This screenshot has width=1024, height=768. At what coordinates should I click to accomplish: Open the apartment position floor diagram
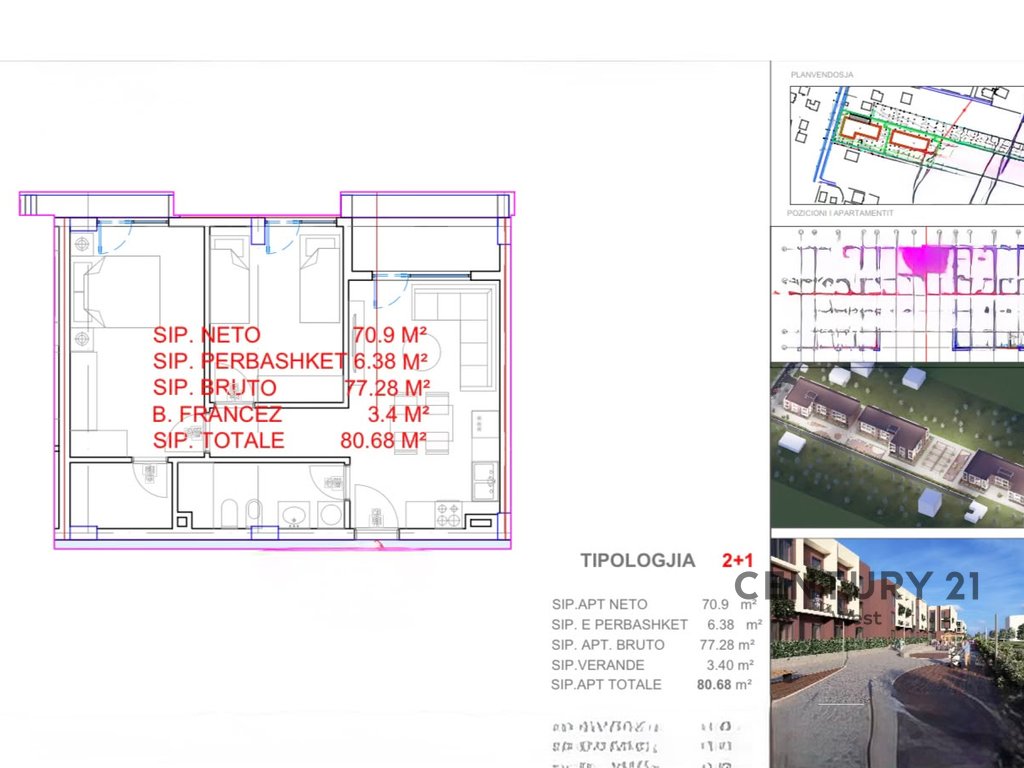click(x=898, y=294)
